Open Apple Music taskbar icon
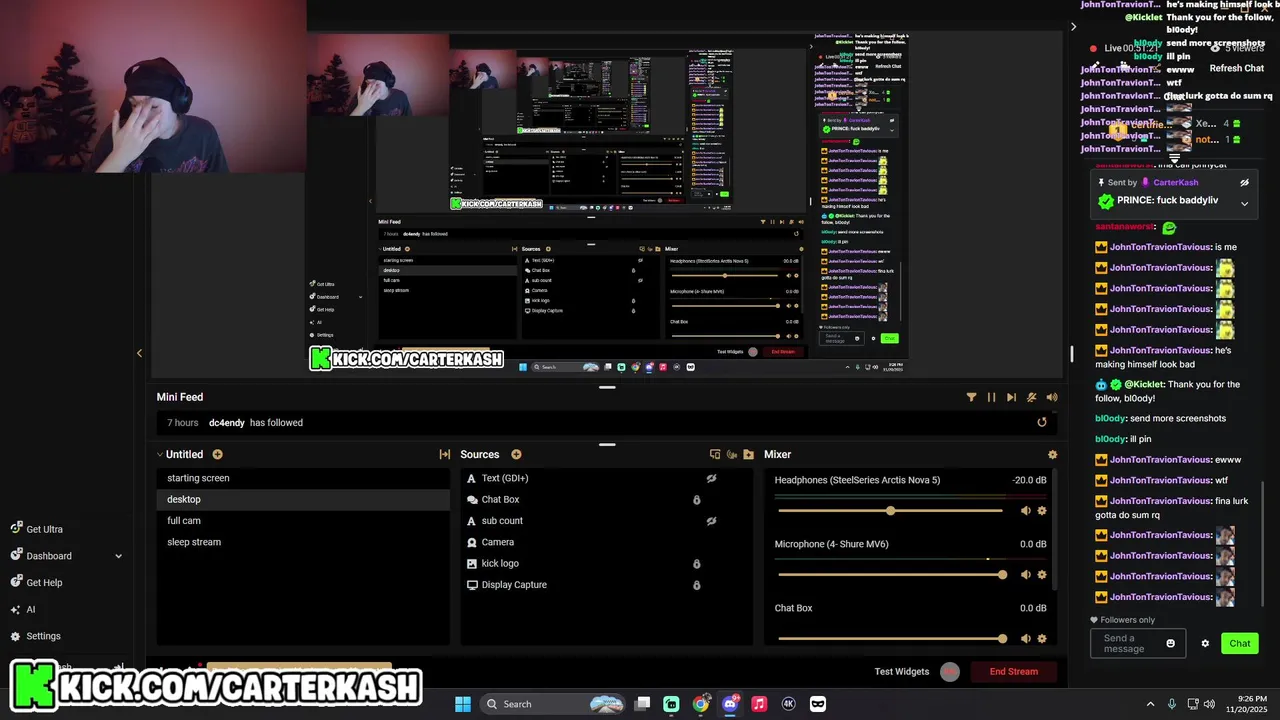The height and width of the screenshot is (720, 1280). (x=759, y=704)
